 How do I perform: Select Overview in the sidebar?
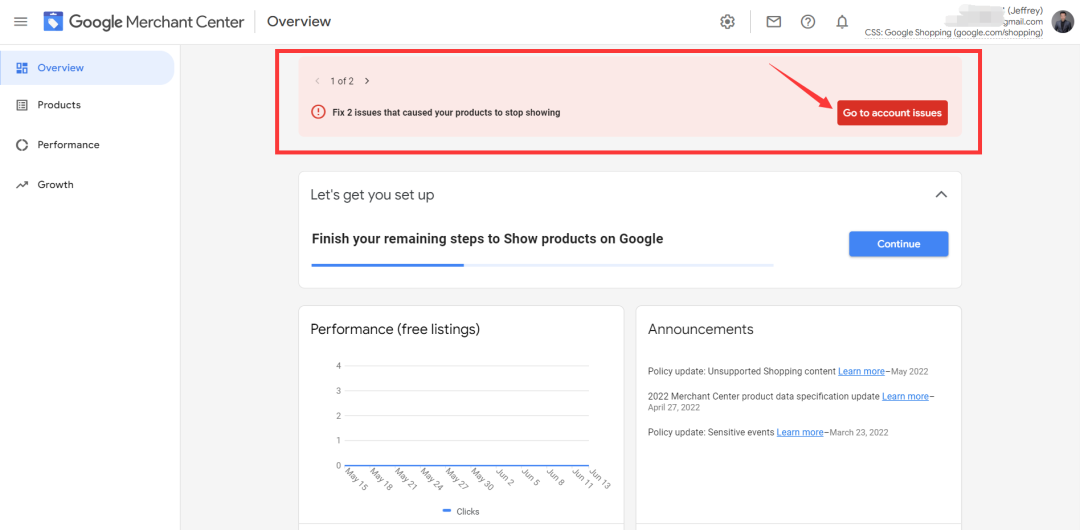(87, 68)
